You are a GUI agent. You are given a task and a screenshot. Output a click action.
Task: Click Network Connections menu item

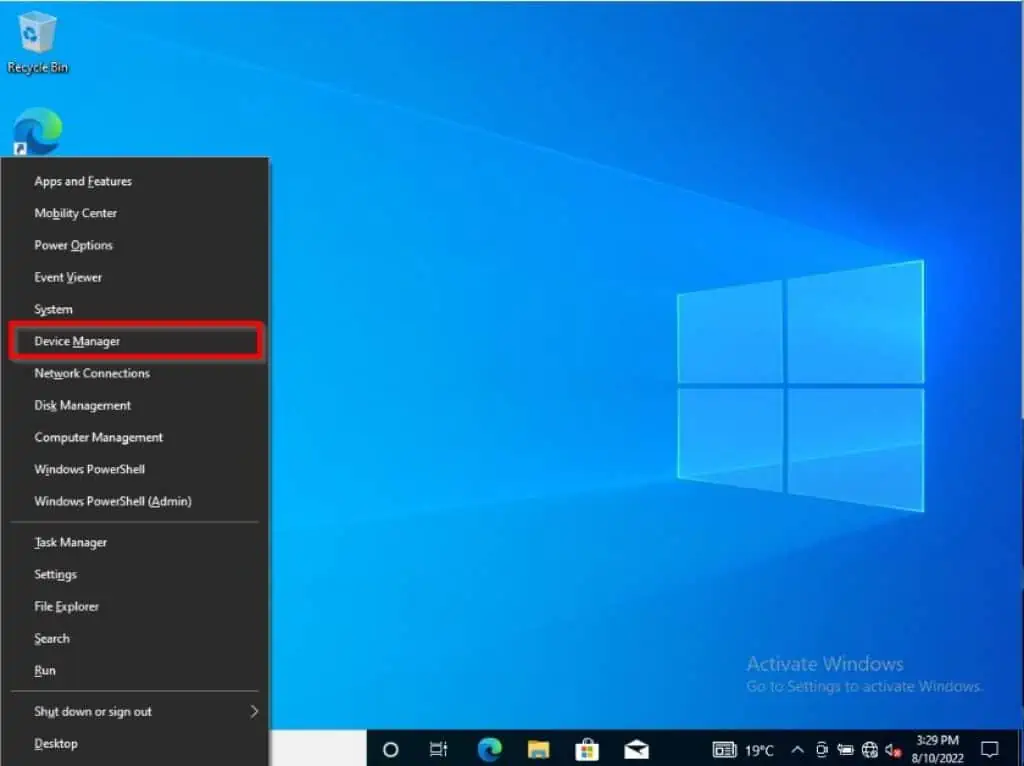(x=92, y=373)
